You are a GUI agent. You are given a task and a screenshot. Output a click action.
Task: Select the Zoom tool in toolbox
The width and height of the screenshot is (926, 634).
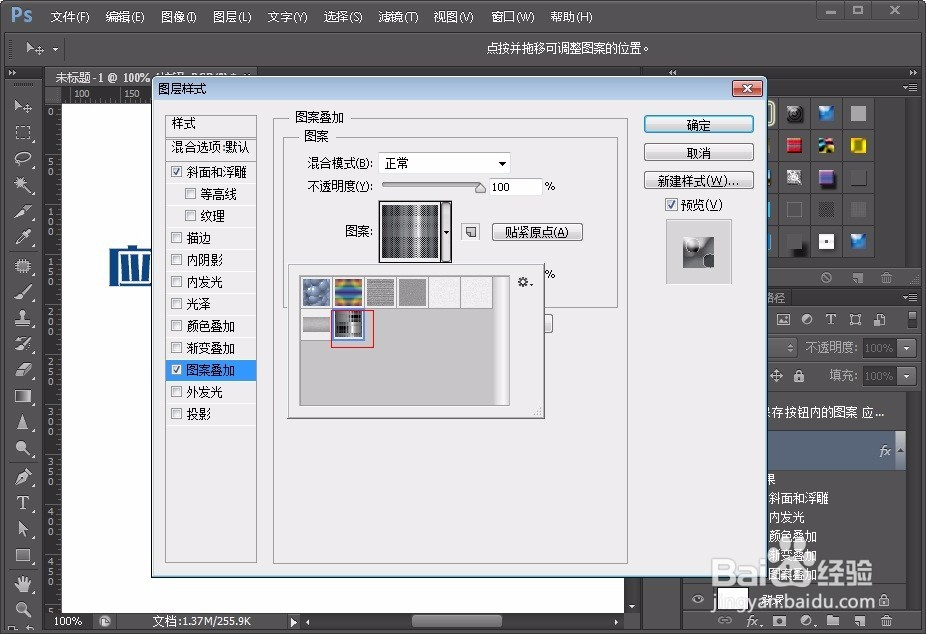[x=23, y=609]
